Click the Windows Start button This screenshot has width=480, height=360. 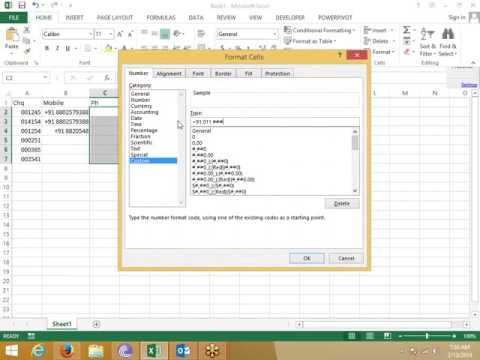click(11, 351)
